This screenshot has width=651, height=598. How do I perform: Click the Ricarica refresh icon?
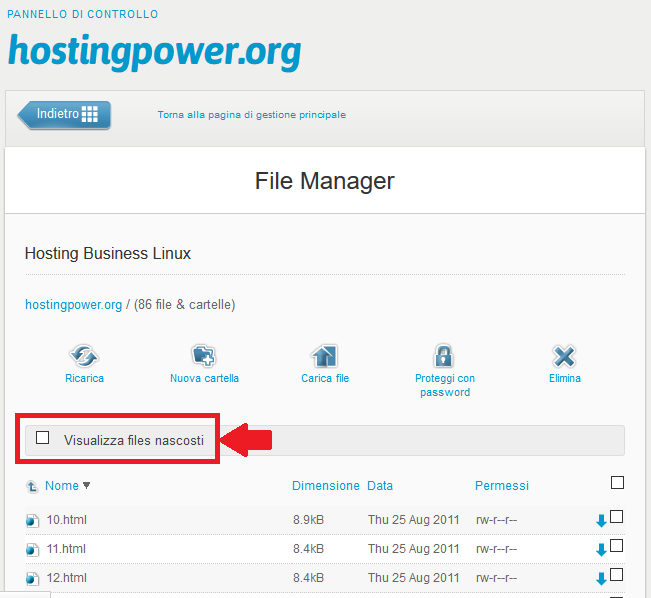tap(84, 355)
